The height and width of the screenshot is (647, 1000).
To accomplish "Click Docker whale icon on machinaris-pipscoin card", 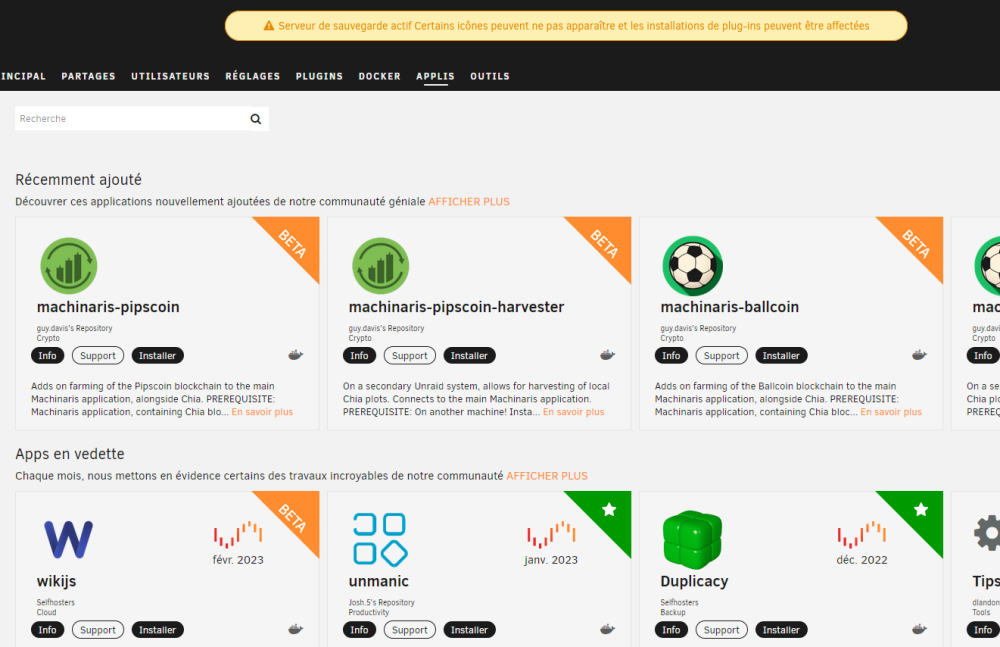I will [295, 355].
